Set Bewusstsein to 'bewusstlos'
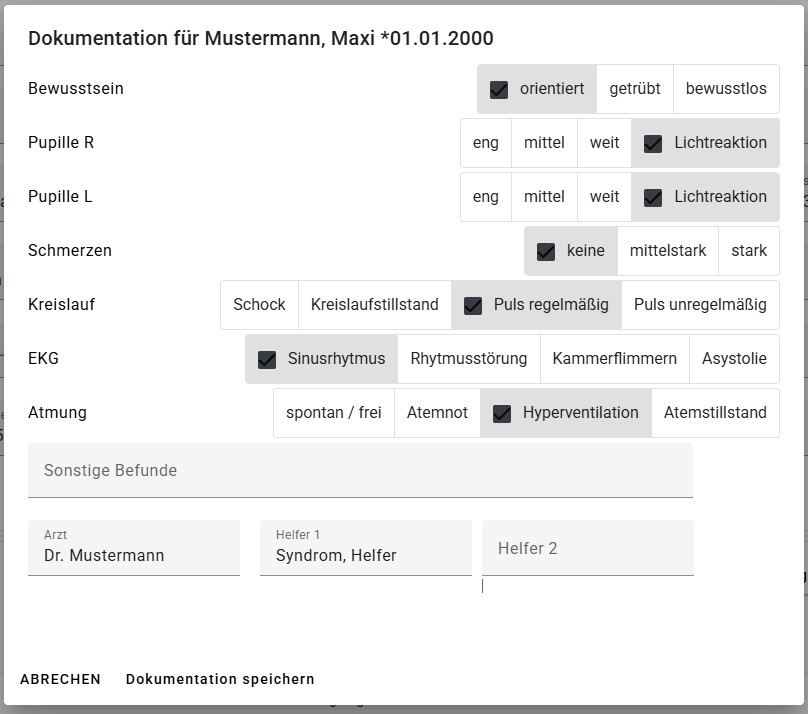The height and width of the screenshot is (714, 808). point(726,89)
